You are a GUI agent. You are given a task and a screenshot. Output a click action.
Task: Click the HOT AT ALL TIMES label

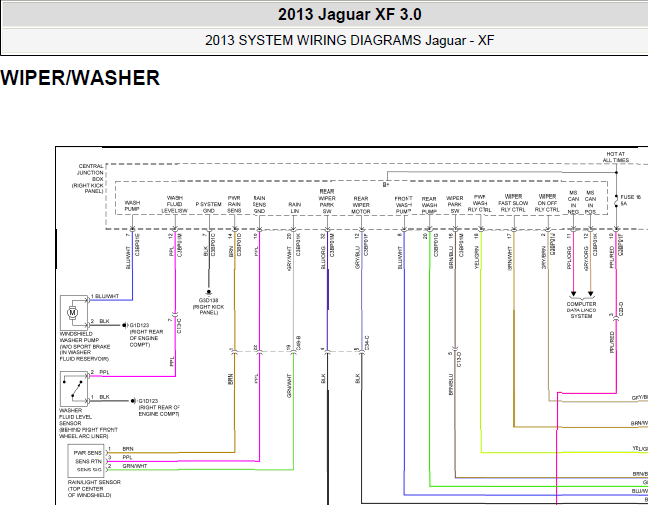click(615, 157)
